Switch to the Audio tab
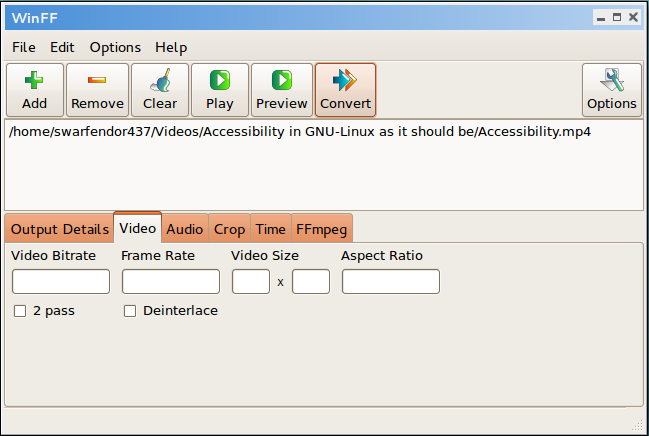649x436 pixels. [x=185, y=229]
